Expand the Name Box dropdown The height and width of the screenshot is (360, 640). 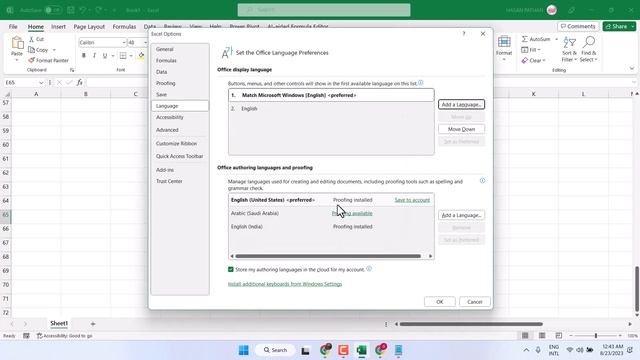(x=41, y=82)
